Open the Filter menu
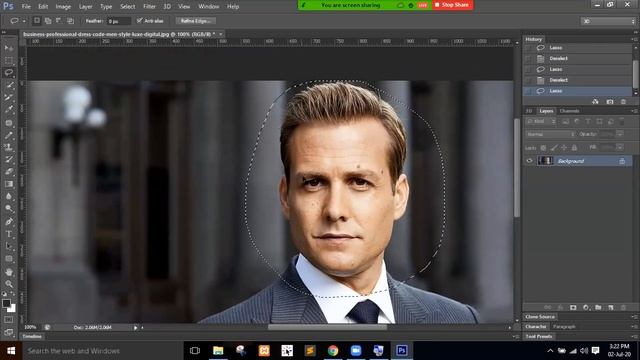Viewport: 640px width, 360px height. (x=149, y=7)
